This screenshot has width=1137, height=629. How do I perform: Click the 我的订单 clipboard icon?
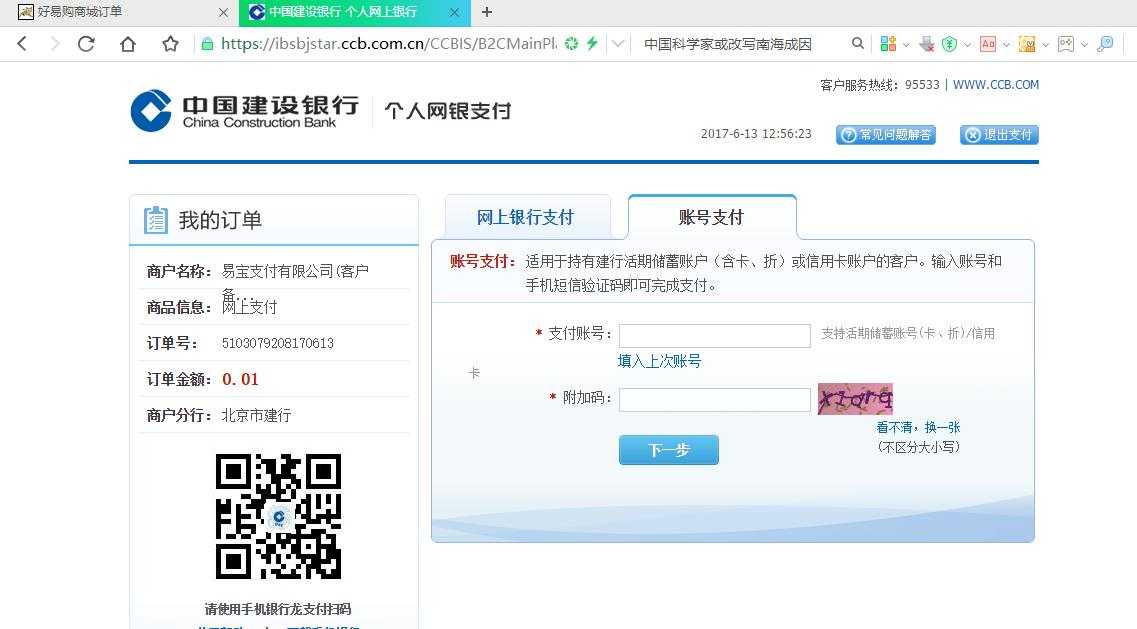click(x=156, y=220)
